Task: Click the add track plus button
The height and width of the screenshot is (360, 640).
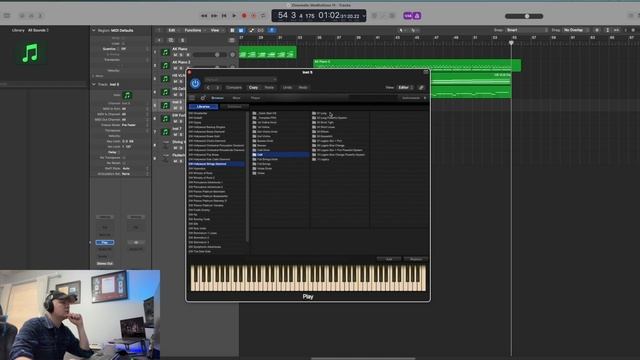Action: (x=159, y=40)
